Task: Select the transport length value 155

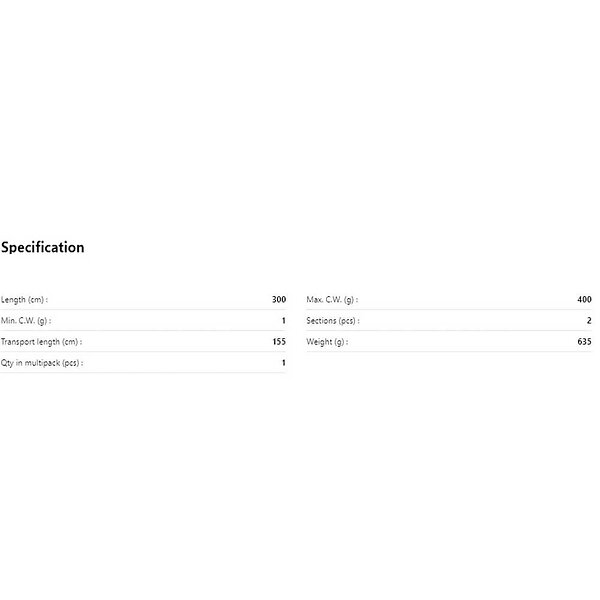Action: click(278, 342)
